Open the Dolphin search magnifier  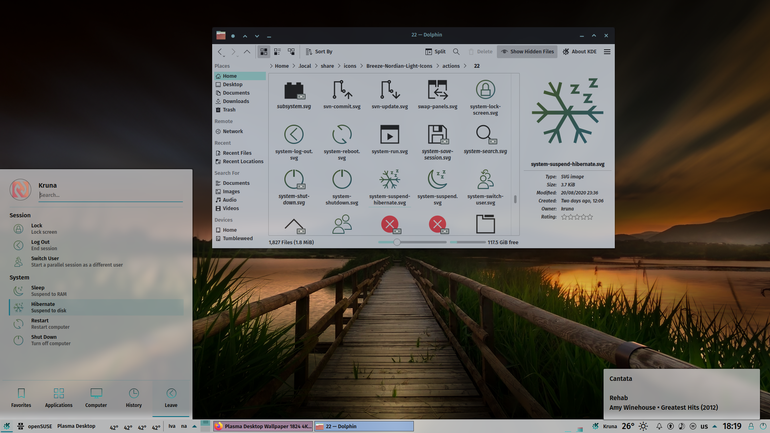point(456,52)
